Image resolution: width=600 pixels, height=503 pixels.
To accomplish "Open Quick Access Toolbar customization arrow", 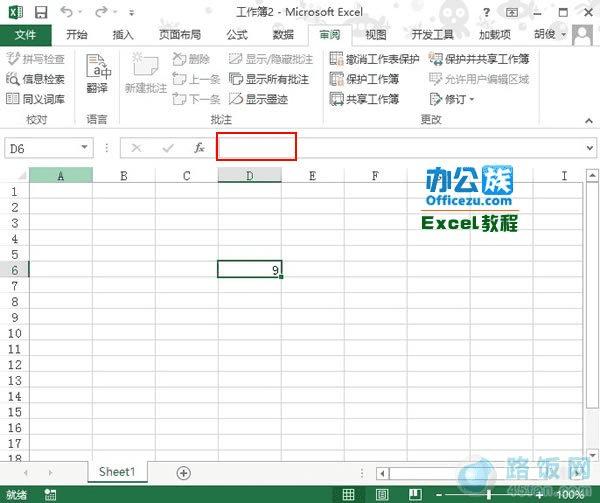I will click(x=131, y=13).
